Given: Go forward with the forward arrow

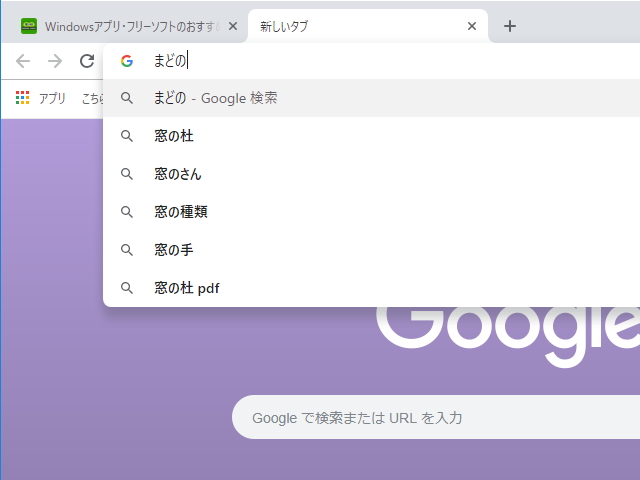Looking at the screenshot, I should pyautogui.click(x=55, y=61).
